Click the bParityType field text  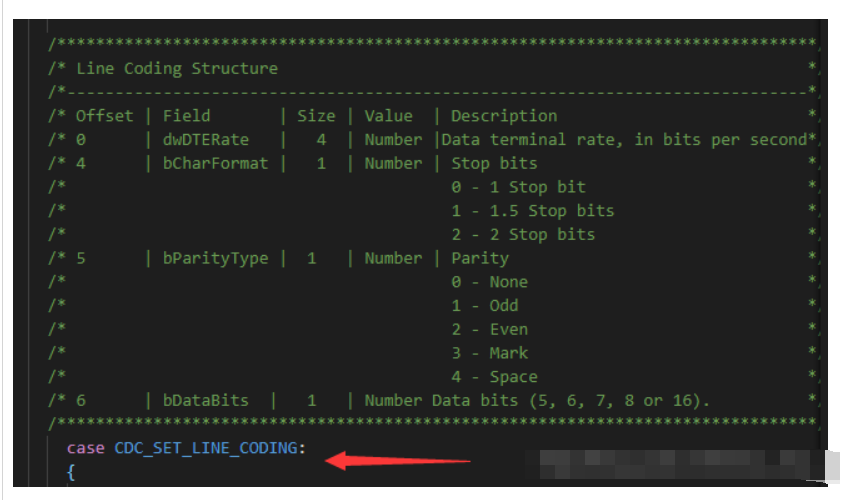click(215, 258)
